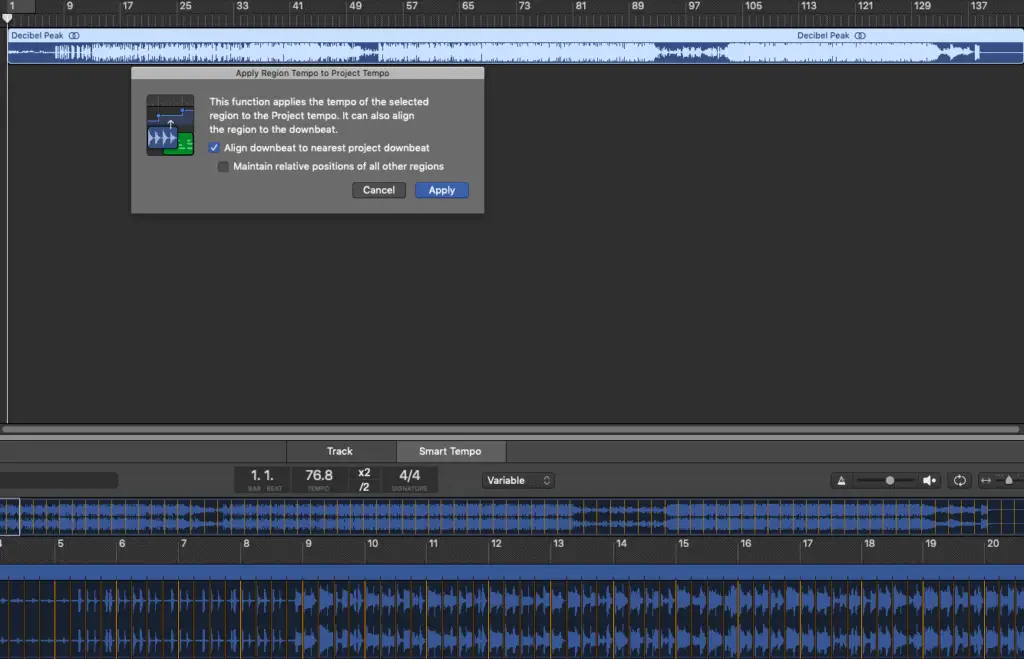
Task: Click the x2 double tempo button
Action: 364,473
